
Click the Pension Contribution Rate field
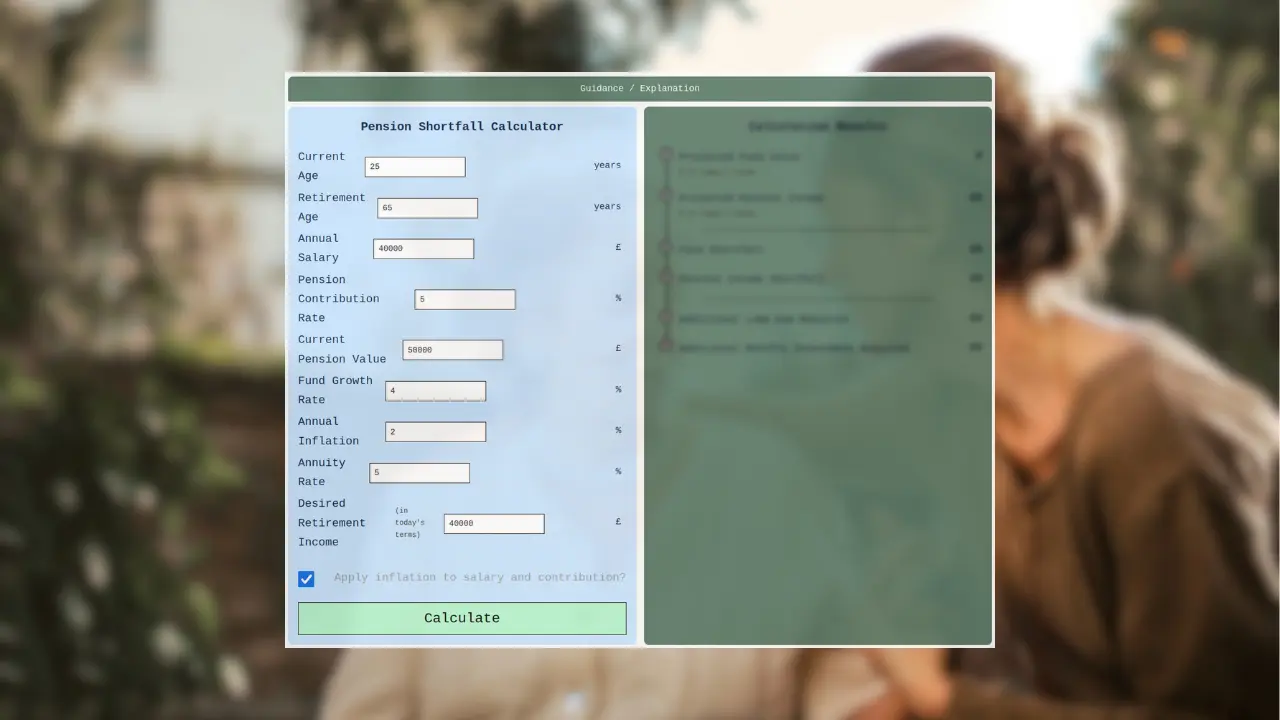(465, 300)
